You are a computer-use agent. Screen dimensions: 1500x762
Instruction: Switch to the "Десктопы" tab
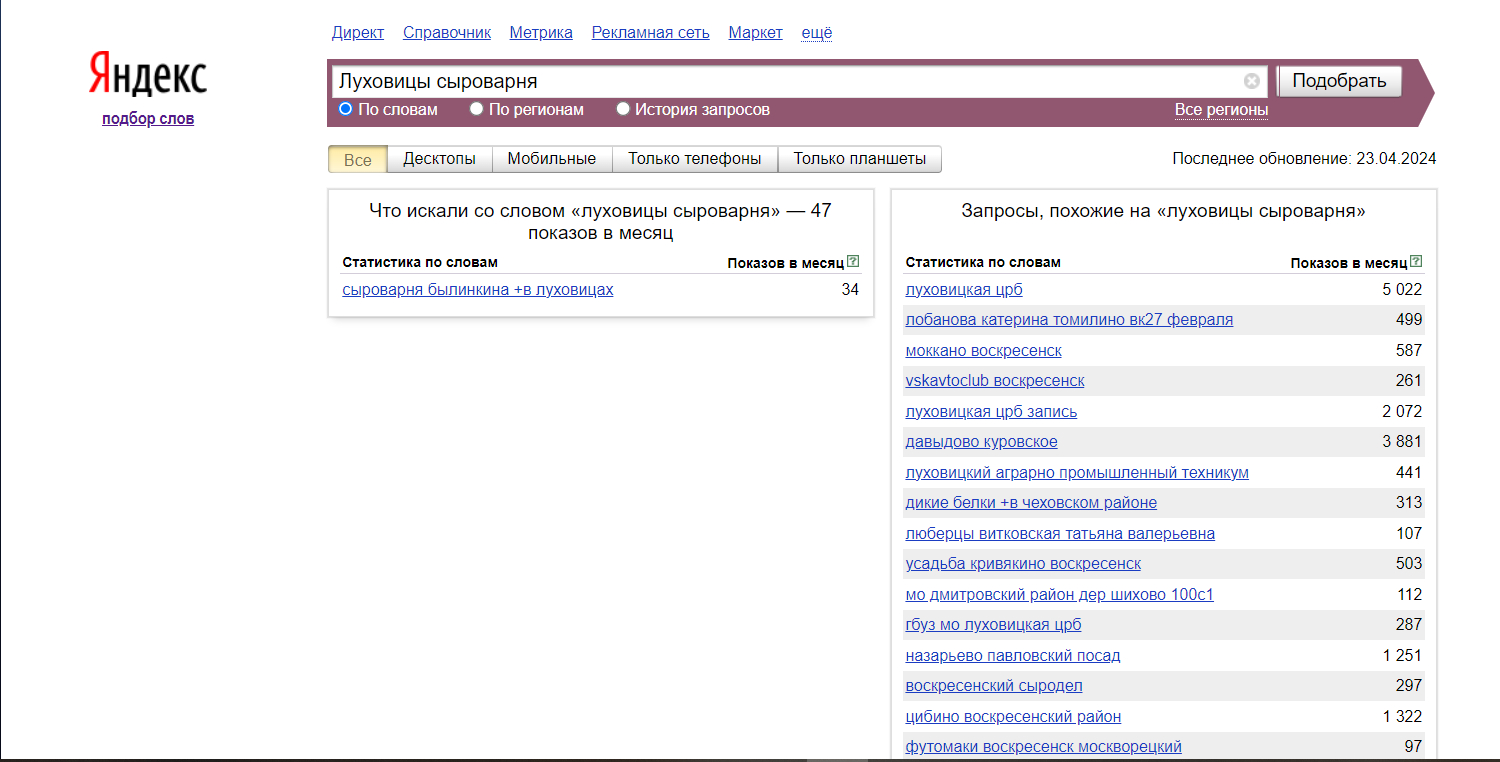[439, 159]
